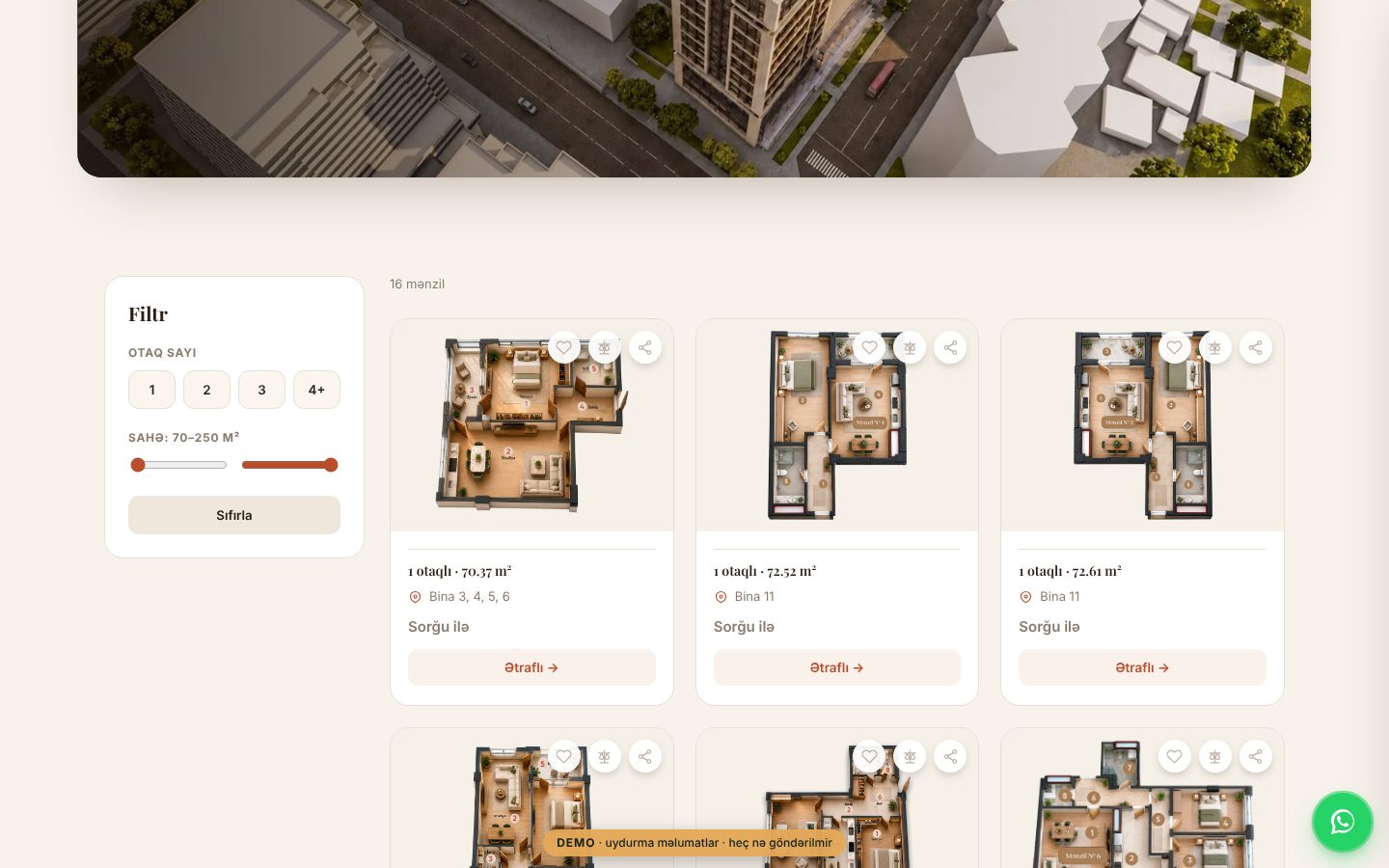
Task: Add the 72.52 m² apartment to comparison
Action: pos(910,347)
